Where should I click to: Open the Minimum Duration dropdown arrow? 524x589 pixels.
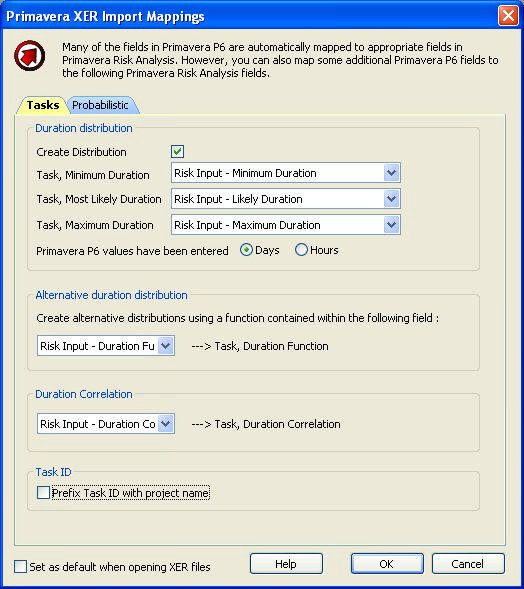(x=391, y=173)
